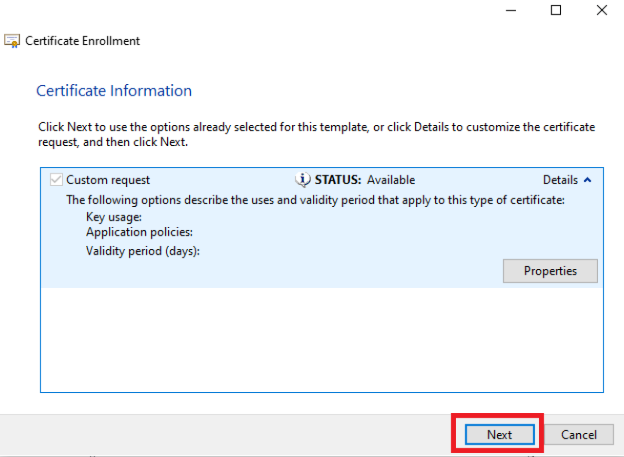Select the Custom request label
Viewport: 624px width, 457px height.
tap(108, 180)
